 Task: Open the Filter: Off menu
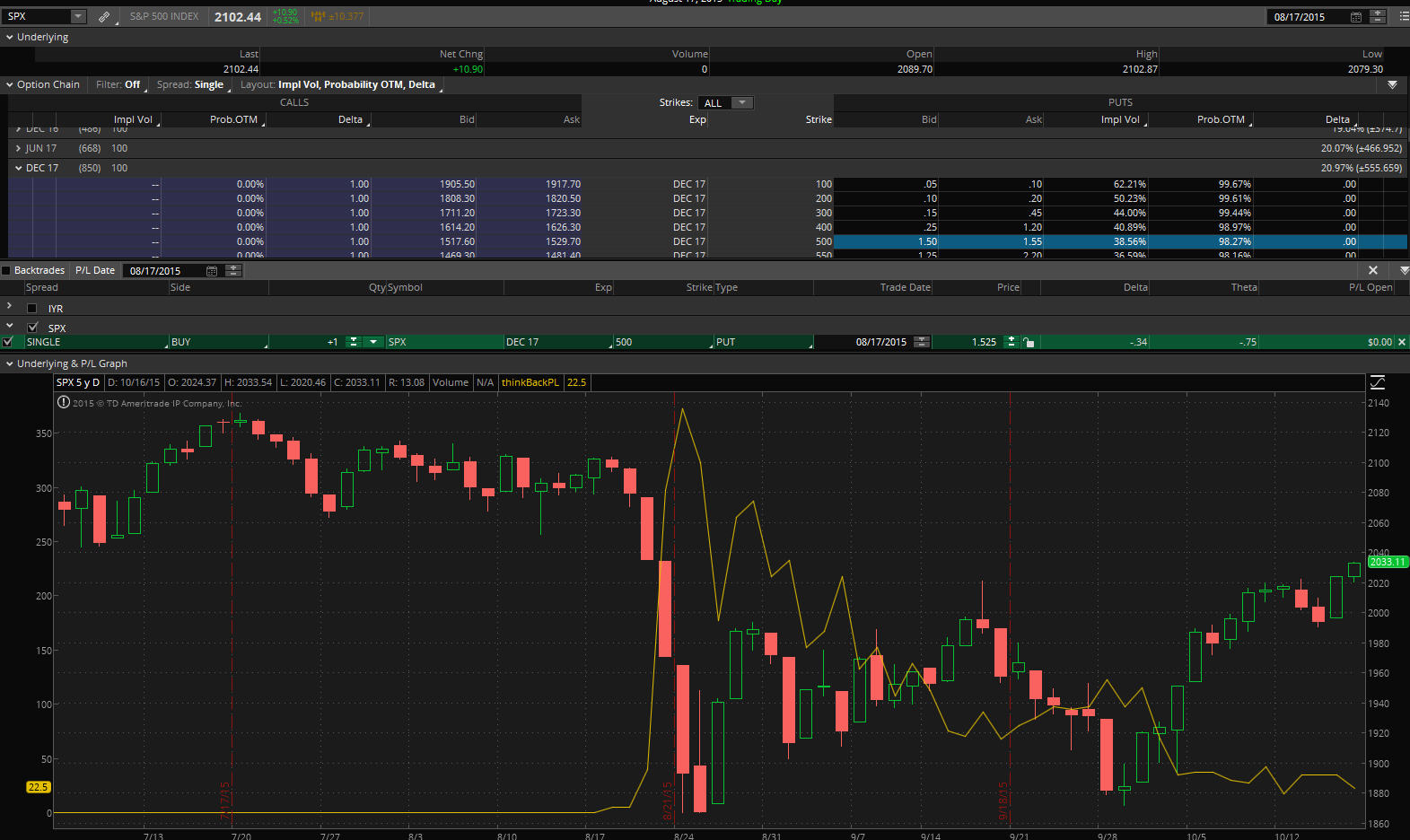[118, 84]
